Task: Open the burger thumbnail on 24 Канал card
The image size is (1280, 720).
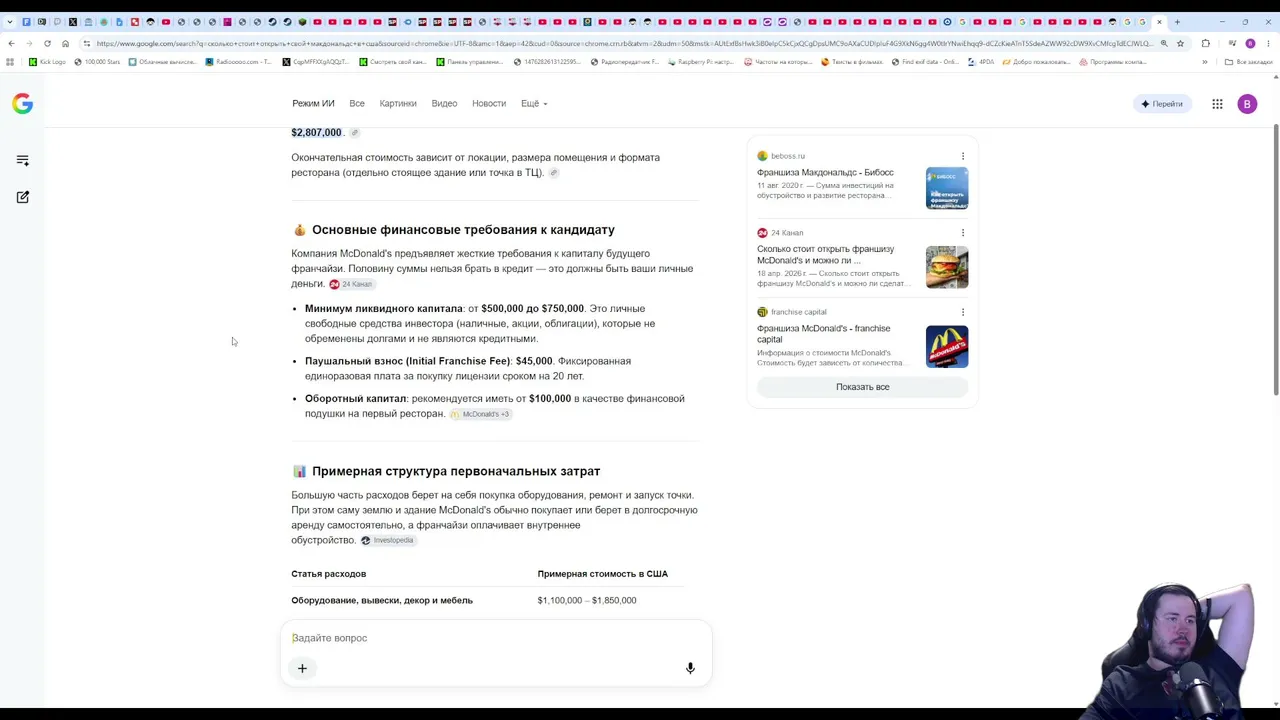Action: [x=947, y=267]
